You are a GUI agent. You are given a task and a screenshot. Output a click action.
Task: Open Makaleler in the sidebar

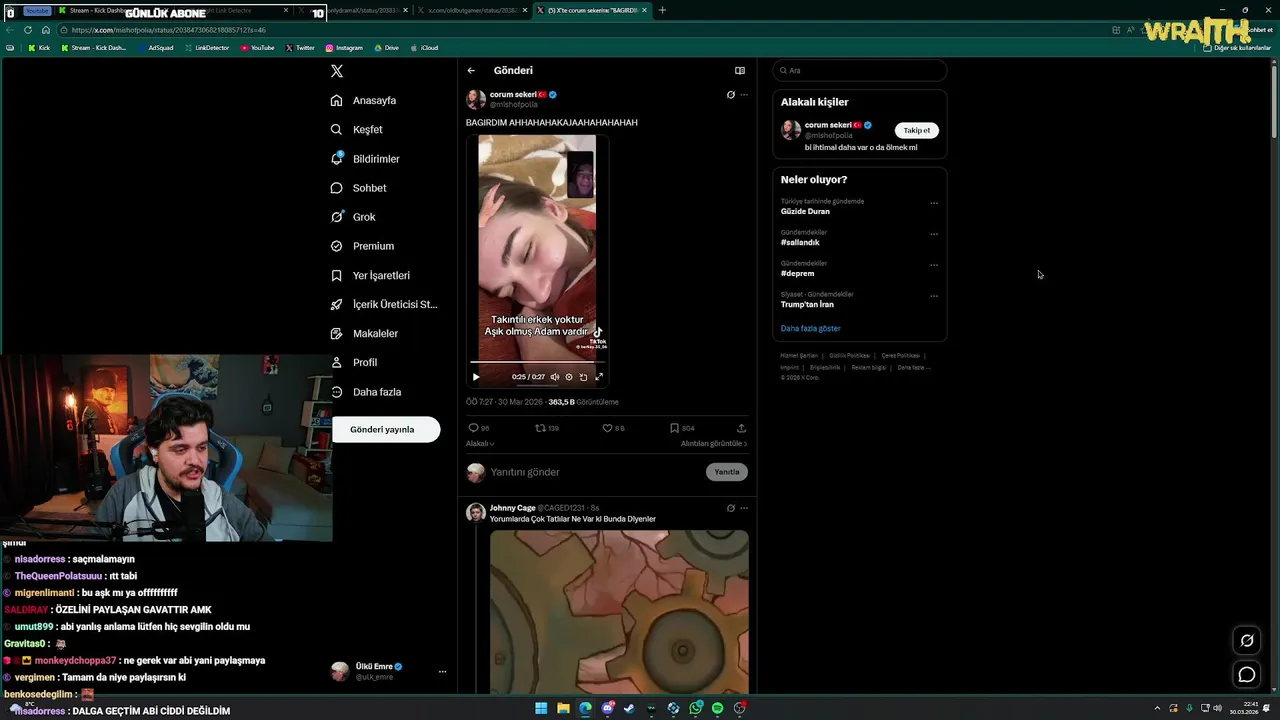pos(364,333)
